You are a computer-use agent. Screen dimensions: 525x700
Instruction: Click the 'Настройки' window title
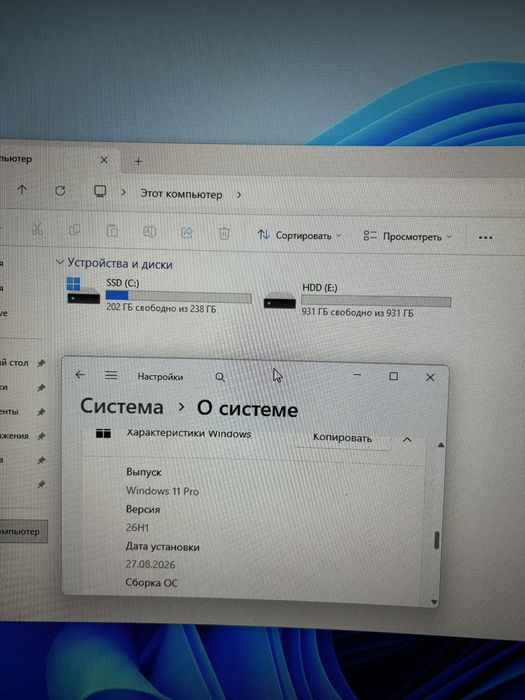160,377
